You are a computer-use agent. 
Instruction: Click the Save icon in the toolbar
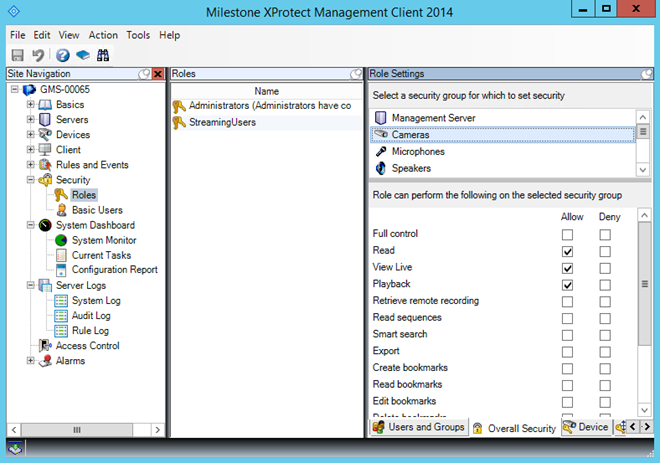(x=18, y=56)
